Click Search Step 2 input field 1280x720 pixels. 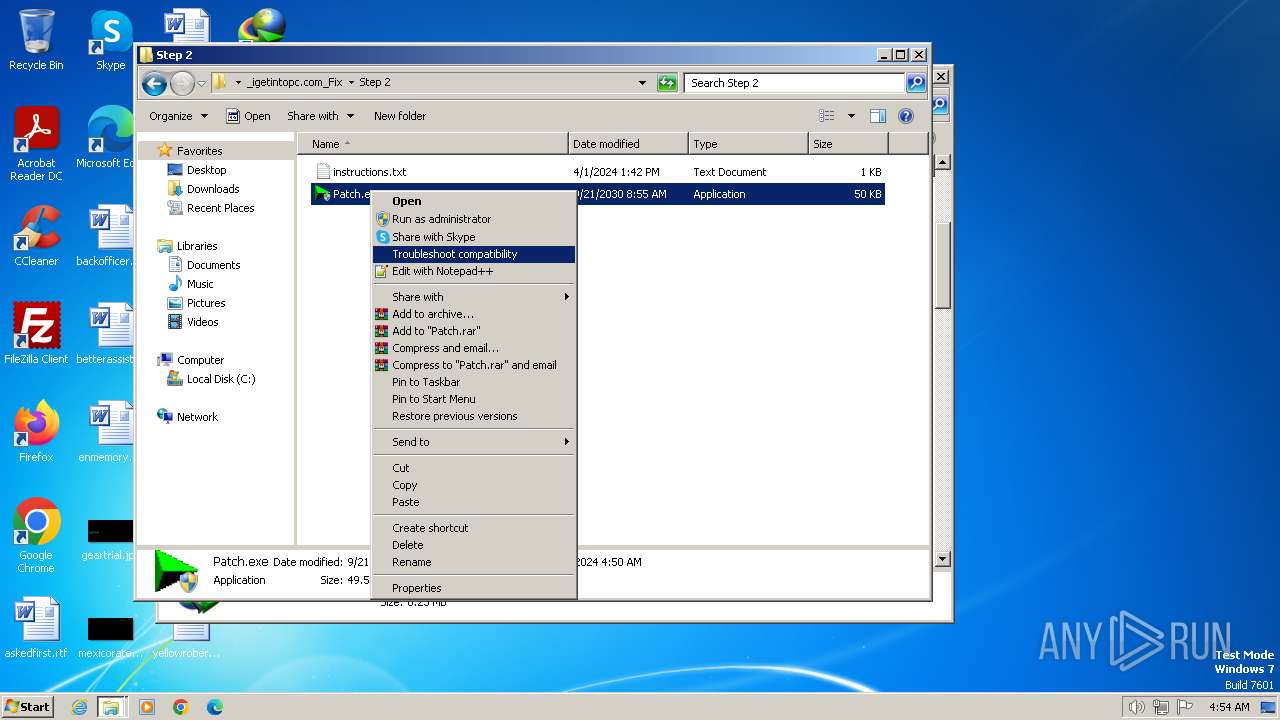(x=795, y=83)
